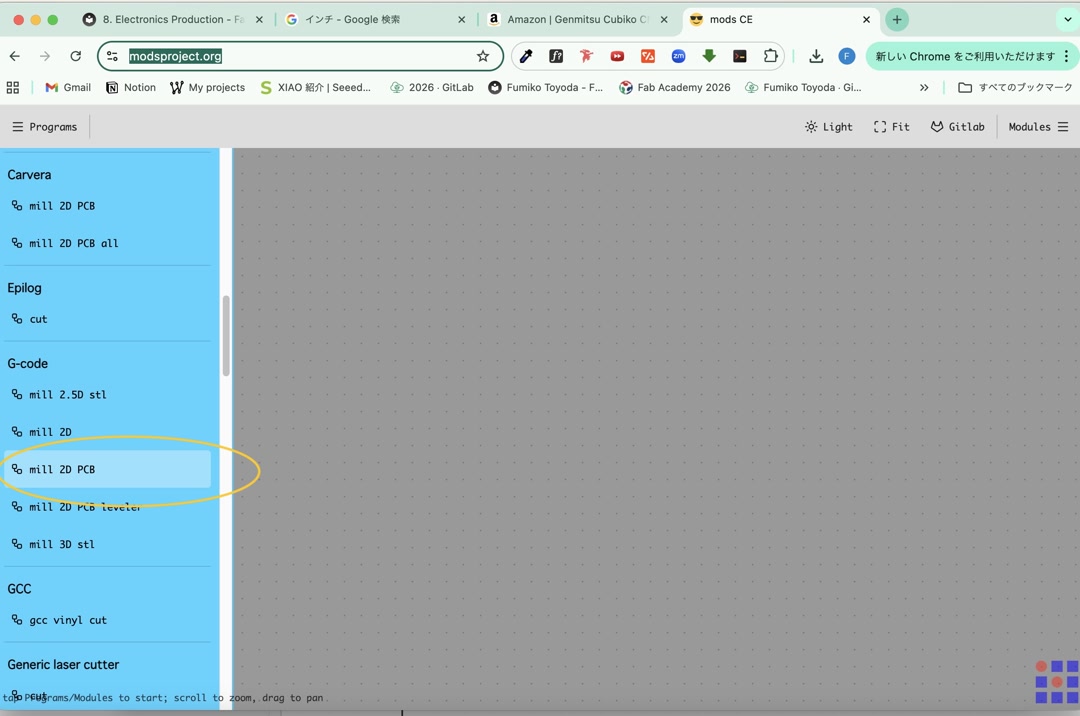Open the tab search dropdown

1068,19
